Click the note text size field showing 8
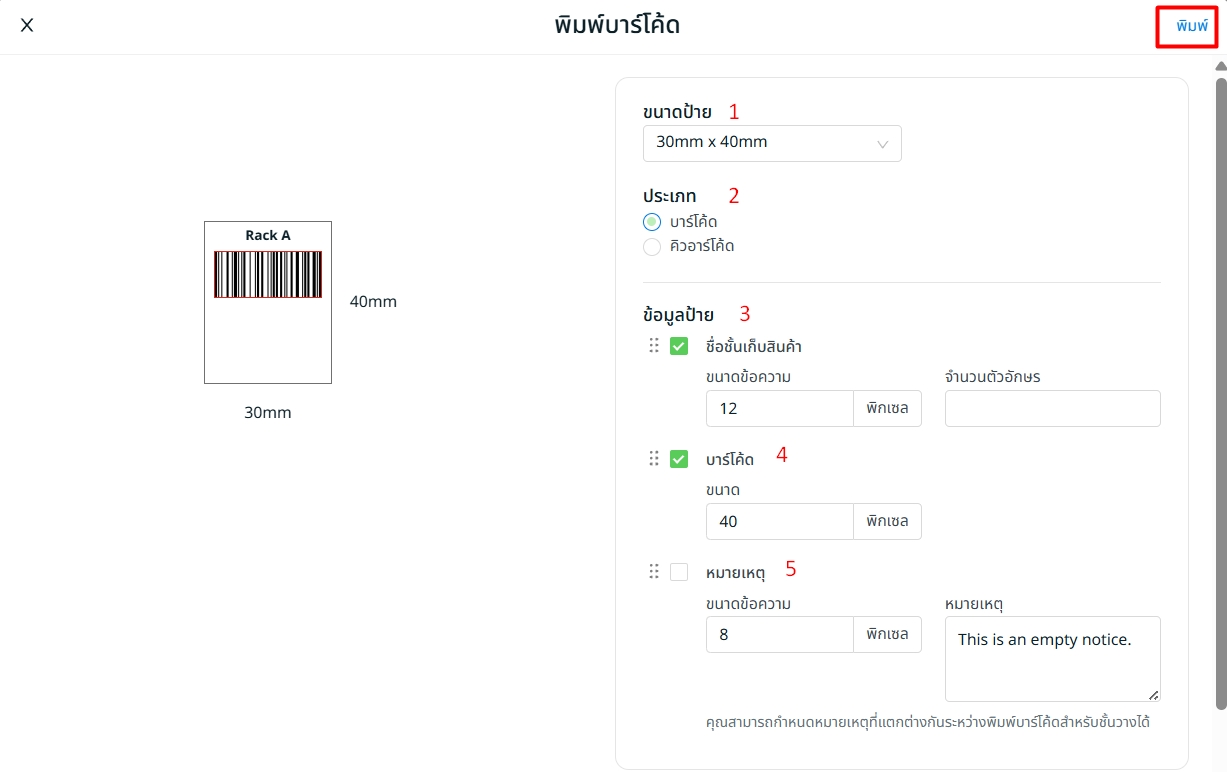Screen dimensions: 1227x772 pyautogui.click(x=779, y=634)
